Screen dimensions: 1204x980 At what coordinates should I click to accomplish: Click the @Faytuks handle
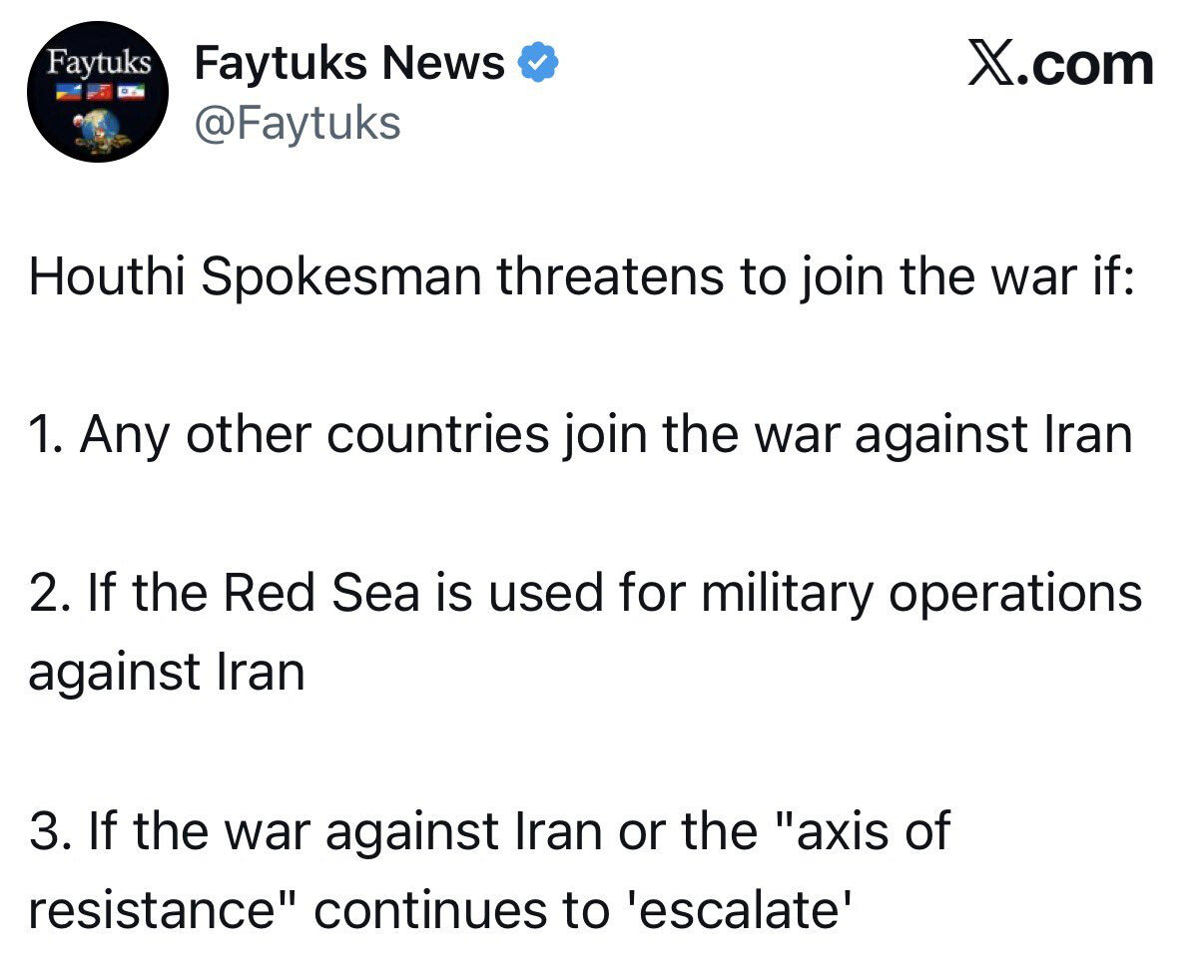[298, 124]
